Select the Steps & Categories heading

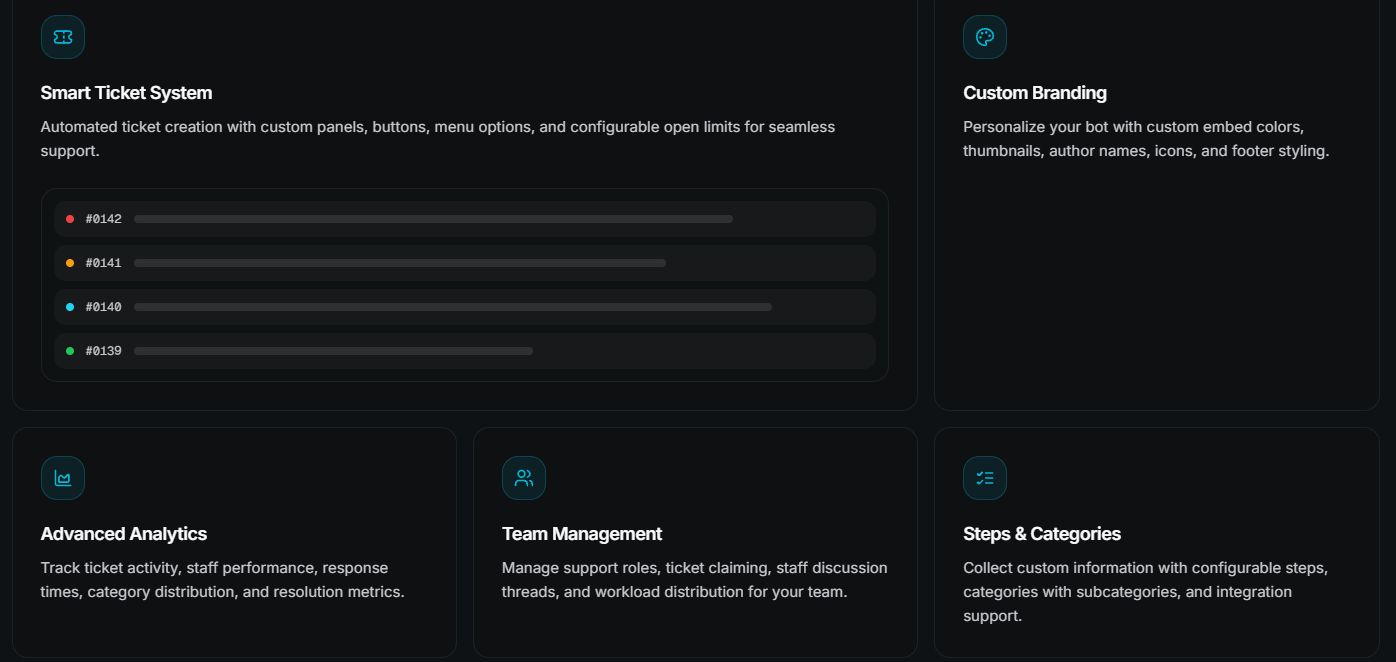1042,534
